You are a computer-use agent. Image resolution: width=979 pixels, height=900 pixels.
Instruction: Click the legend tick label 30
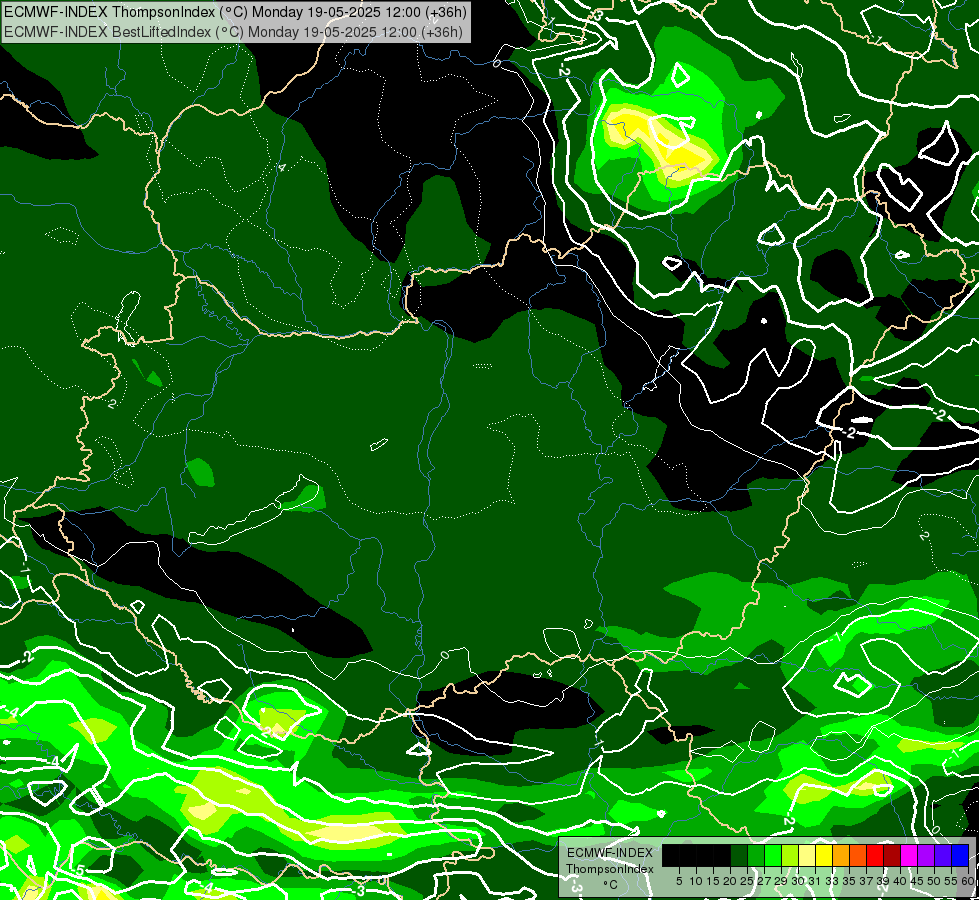799,881
